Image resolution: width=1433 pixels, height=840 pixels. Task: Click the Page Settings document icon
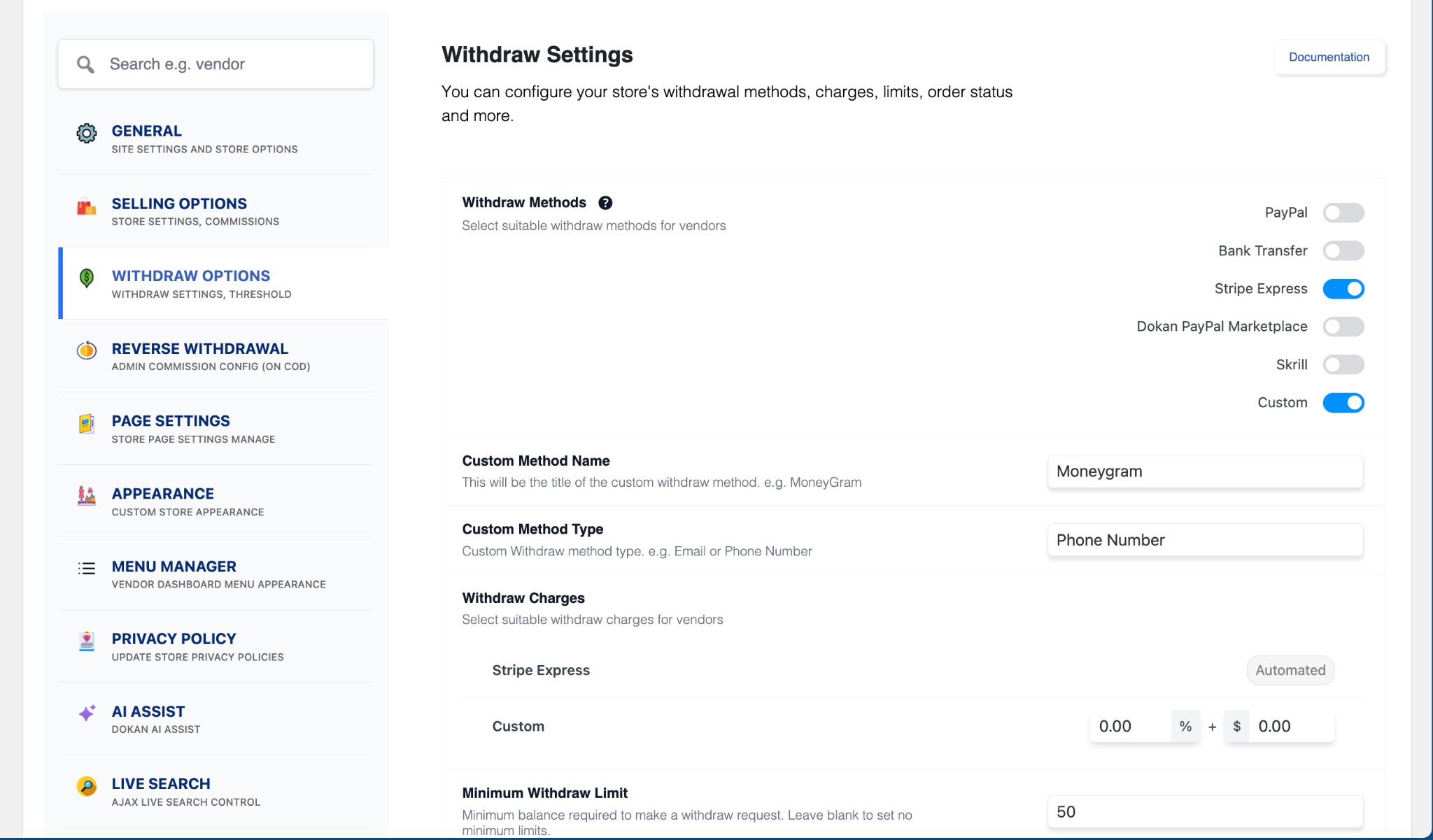tap(85, 424)
